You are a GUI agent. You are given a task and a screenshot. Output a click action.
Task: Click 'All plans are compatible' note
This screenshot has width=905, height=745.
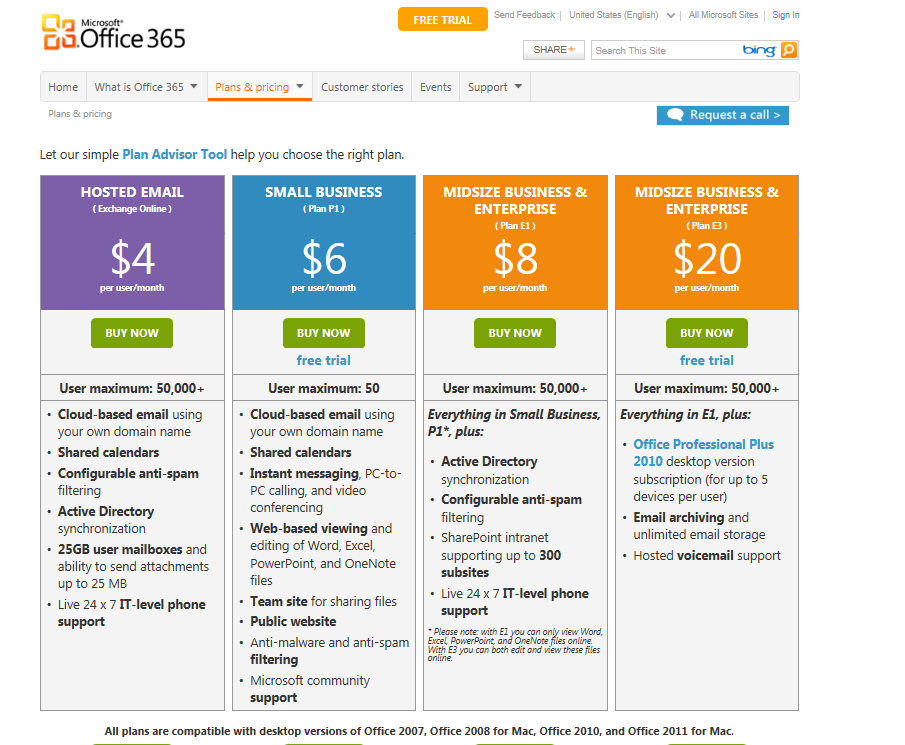click(419, 731)
